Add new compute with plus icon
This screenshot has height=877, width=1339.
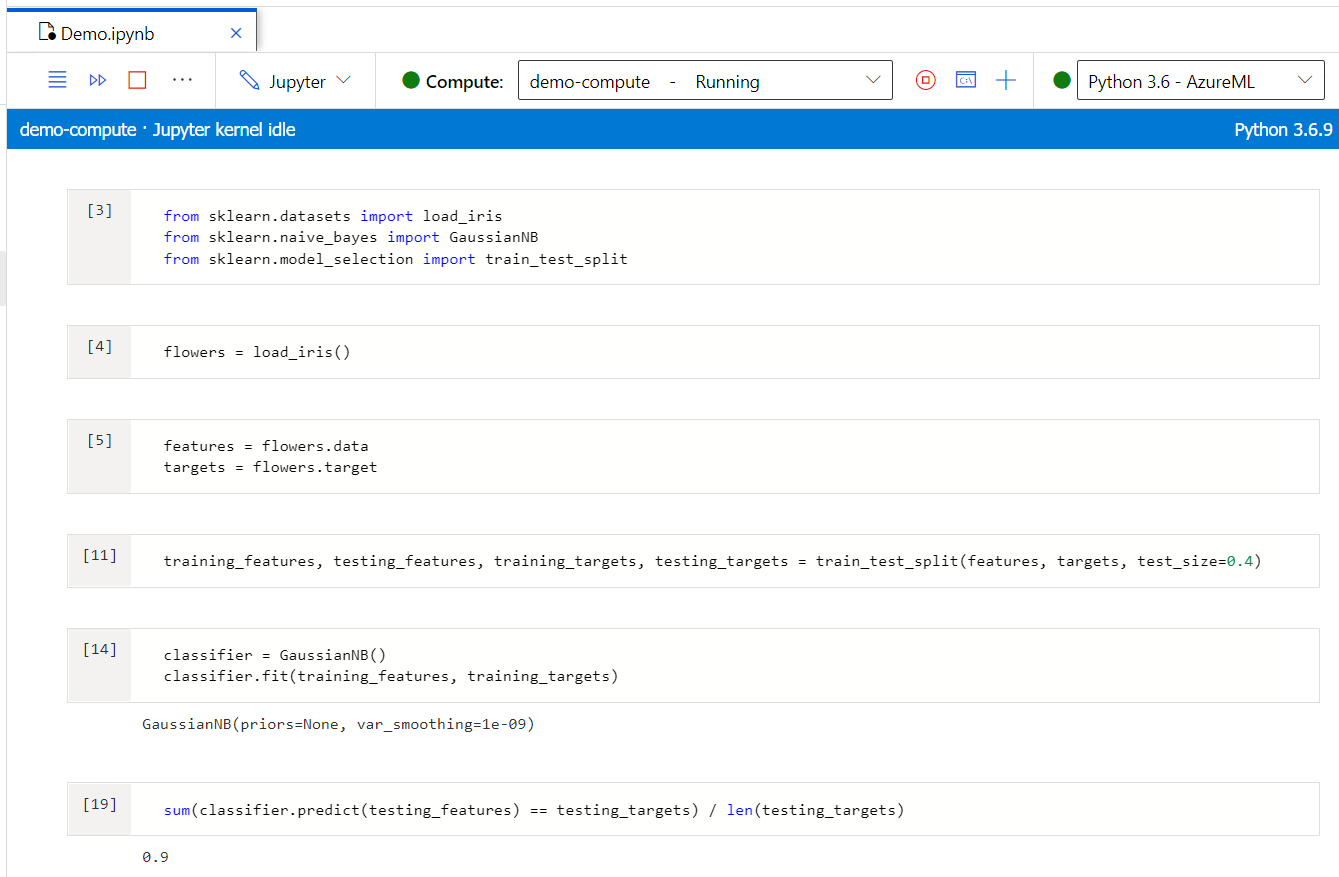click(x=1006, y=81)
